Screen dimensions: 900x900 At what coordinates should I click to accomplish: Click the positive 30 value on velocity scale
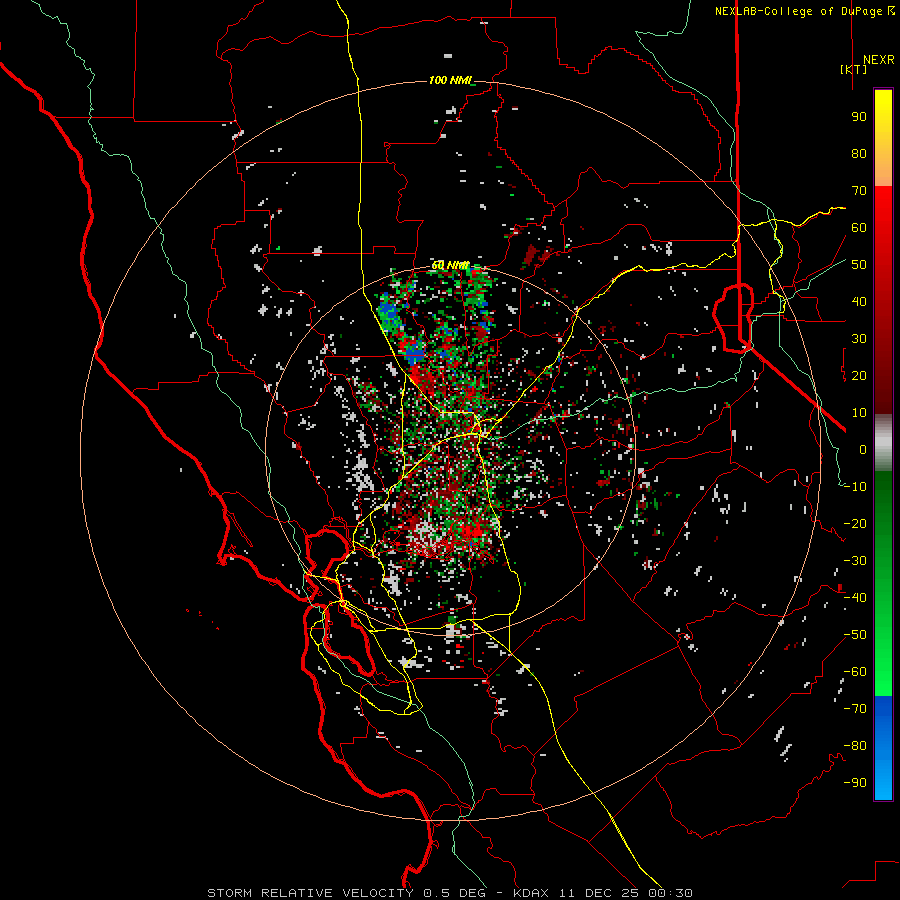pyautogui.click(x=859, y=339)
